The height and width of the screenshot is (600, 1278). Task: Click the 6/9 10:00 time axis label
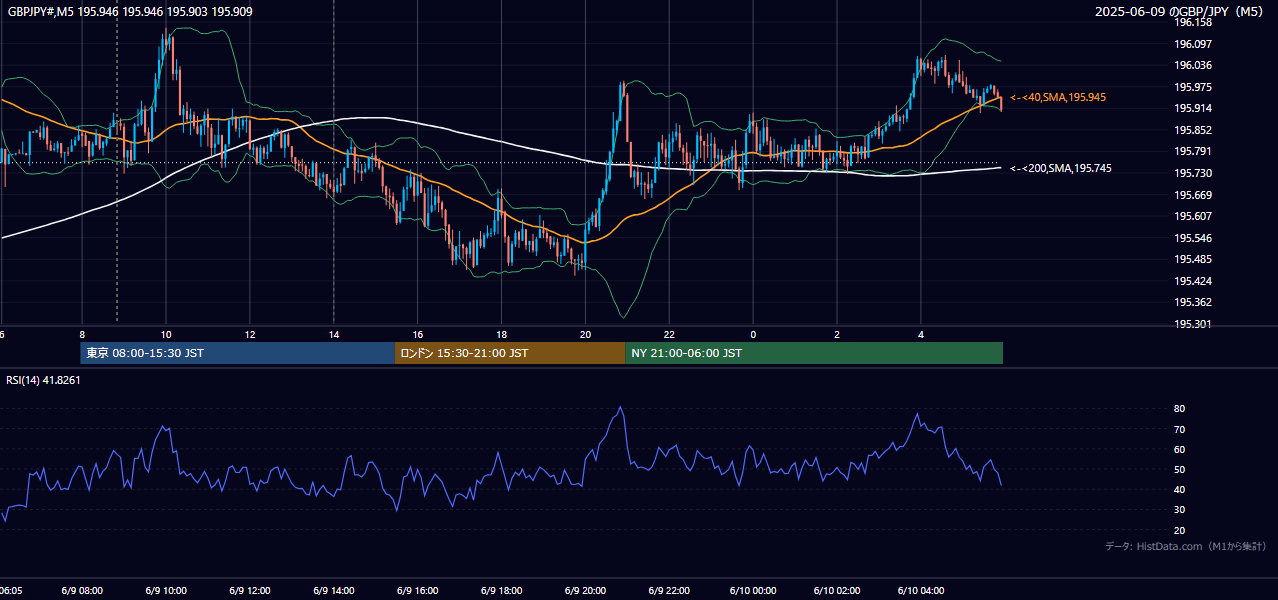tap(166, 591)
